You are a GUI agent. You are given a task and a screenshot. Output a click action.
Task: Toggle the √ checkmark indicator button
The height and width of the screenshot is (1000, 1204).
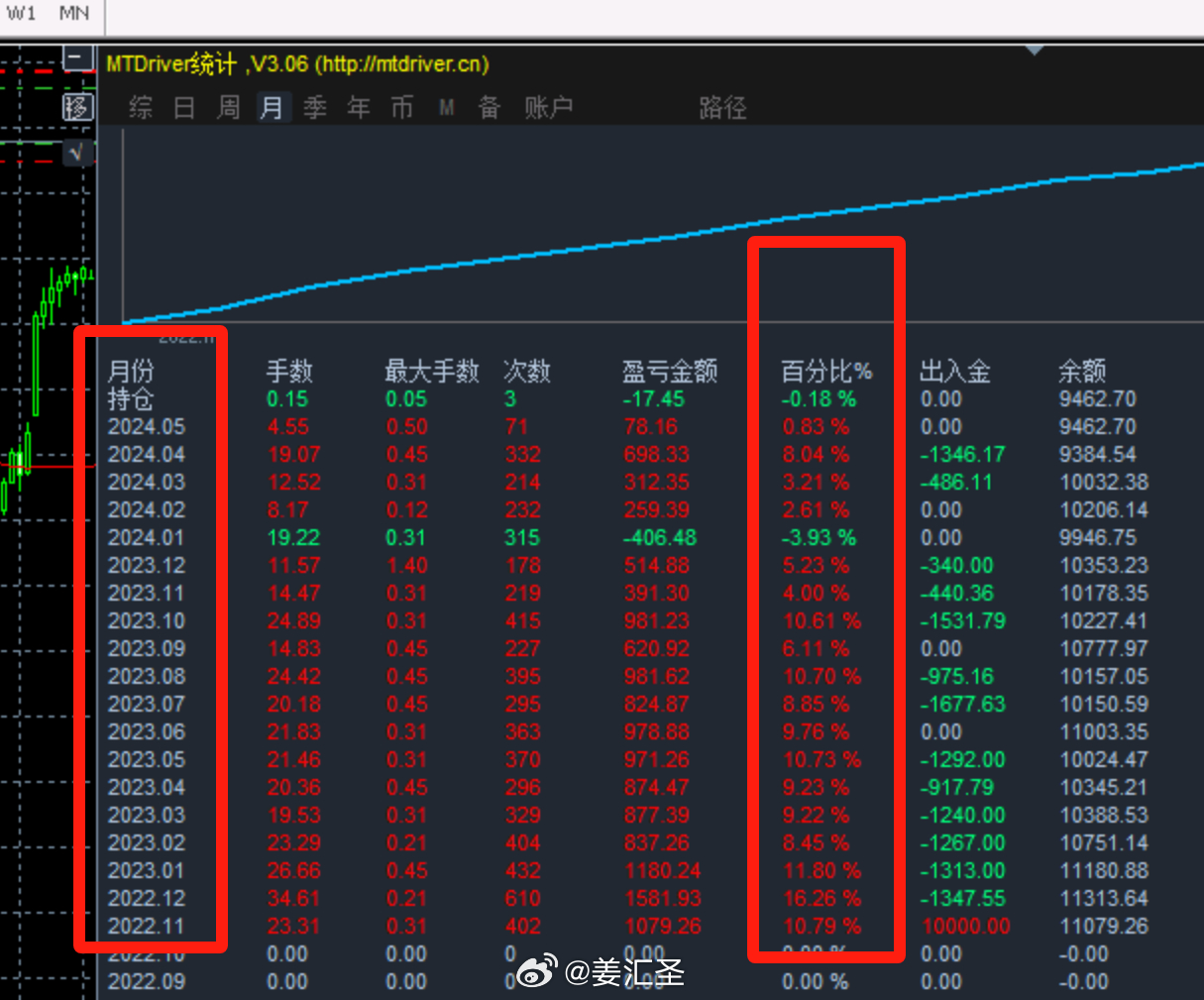[x=77, y=154]
